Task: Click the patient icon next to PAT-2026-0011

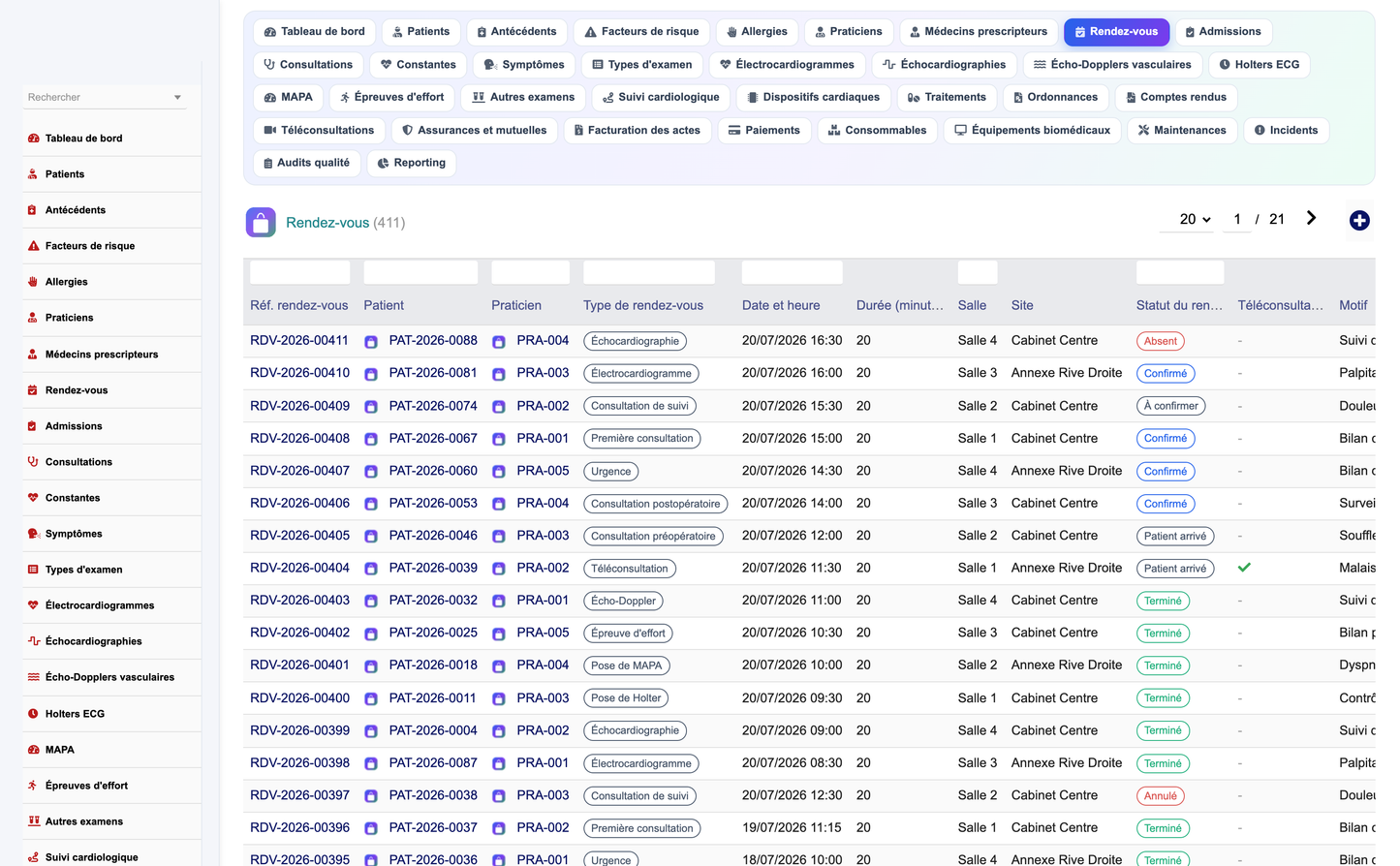Action: [371, 698]
